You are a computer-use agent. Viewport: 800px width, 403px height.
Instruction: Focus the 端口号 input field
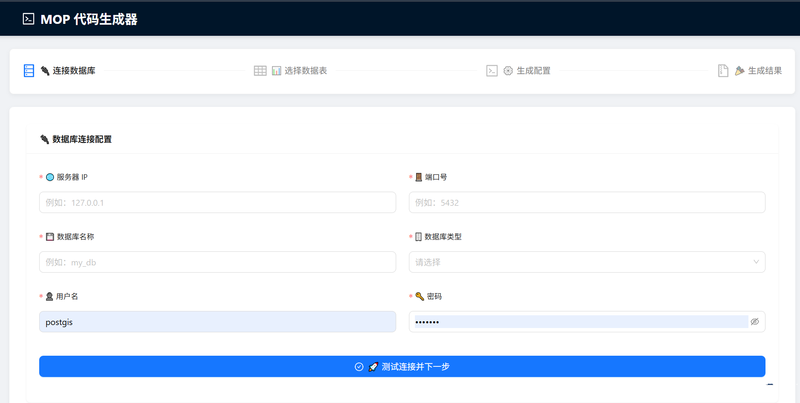(587, 203)
